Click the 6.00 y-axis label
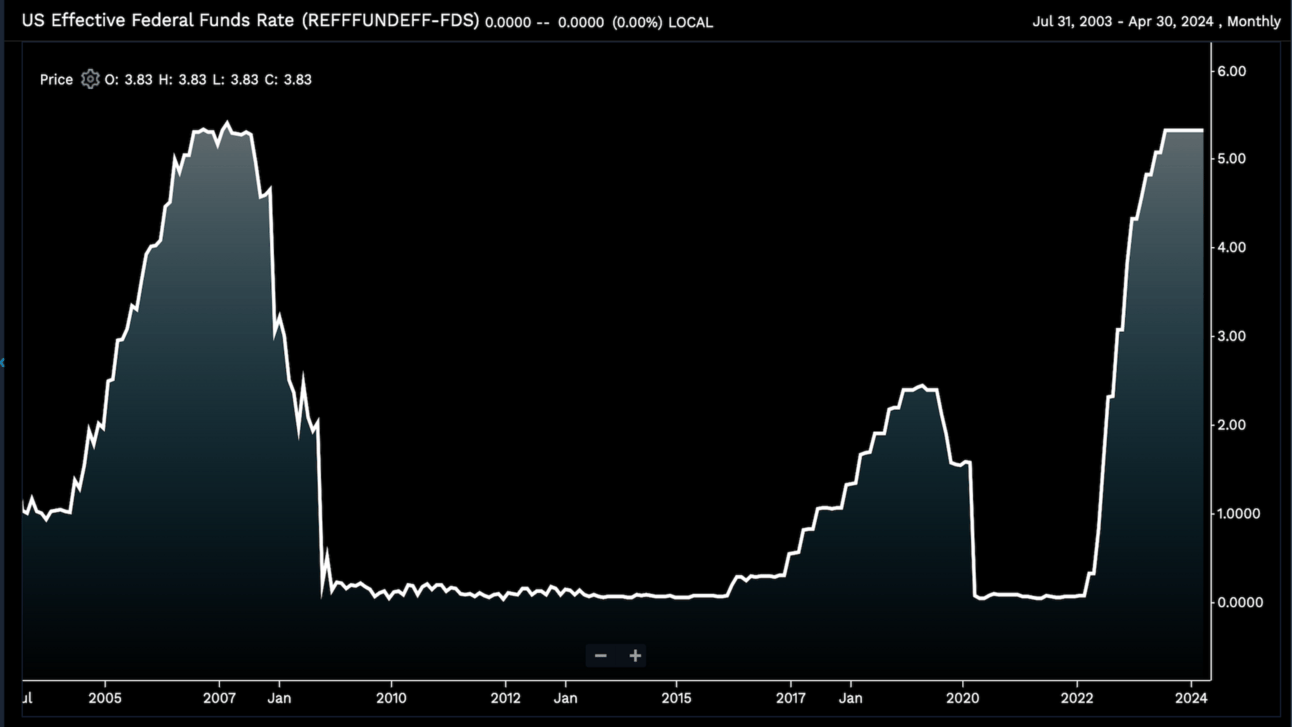The height and width of the screenshot is (727, 1292). coord(1231,71)
